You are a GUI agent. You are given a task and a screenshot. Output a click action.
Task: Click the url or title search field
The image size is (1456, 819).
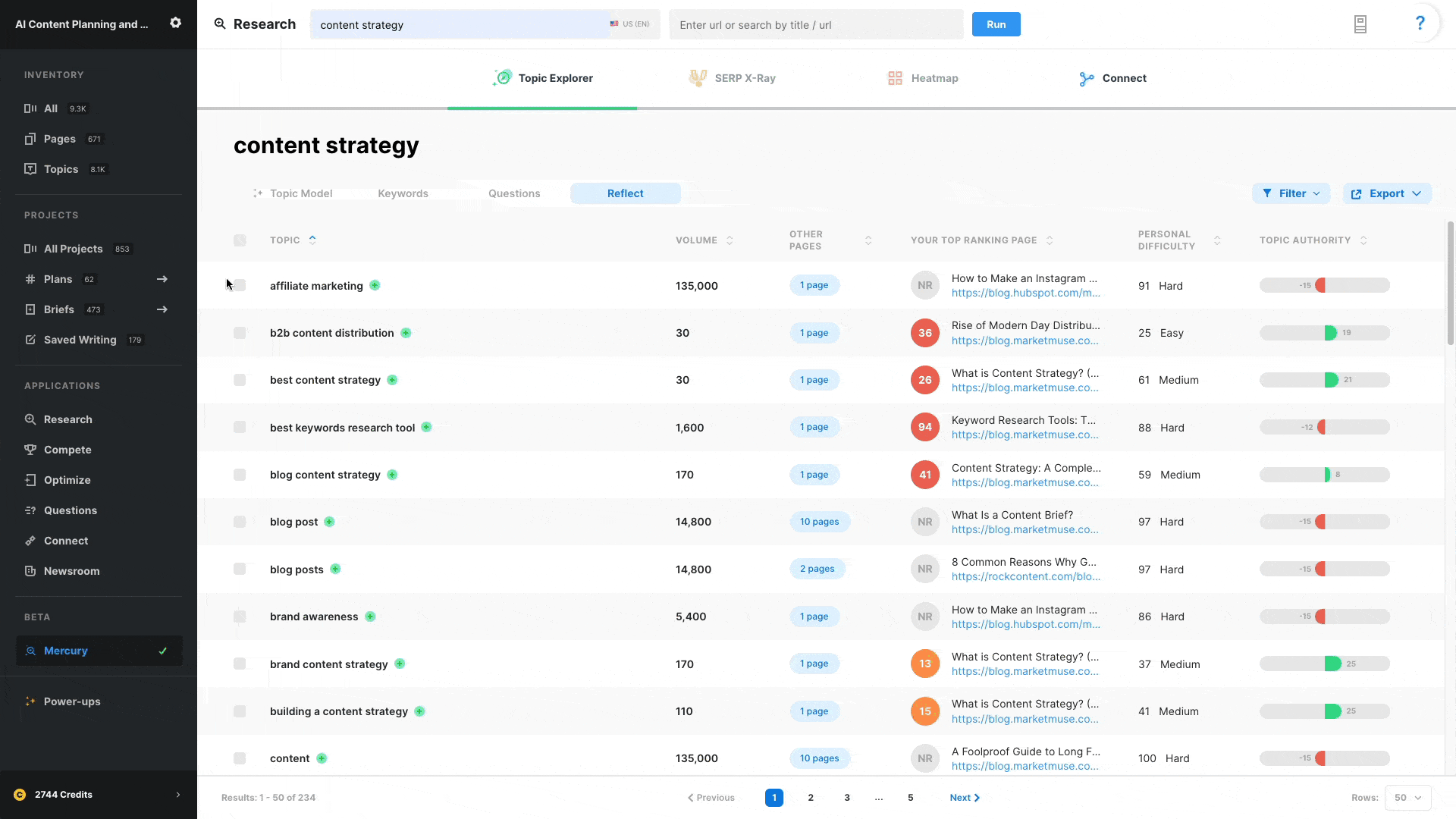[815, 25]
